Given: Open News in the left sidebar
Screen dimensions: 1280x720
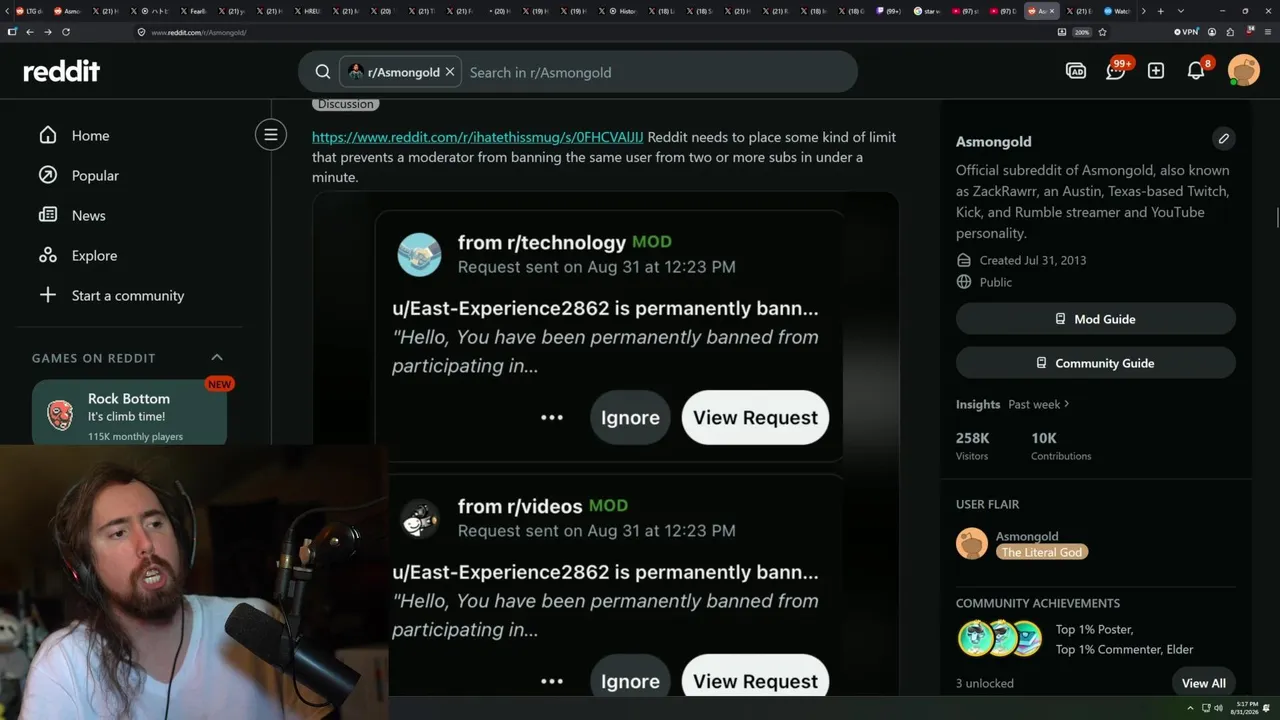Looking at the screenshot, I should [x=88, y=216].
